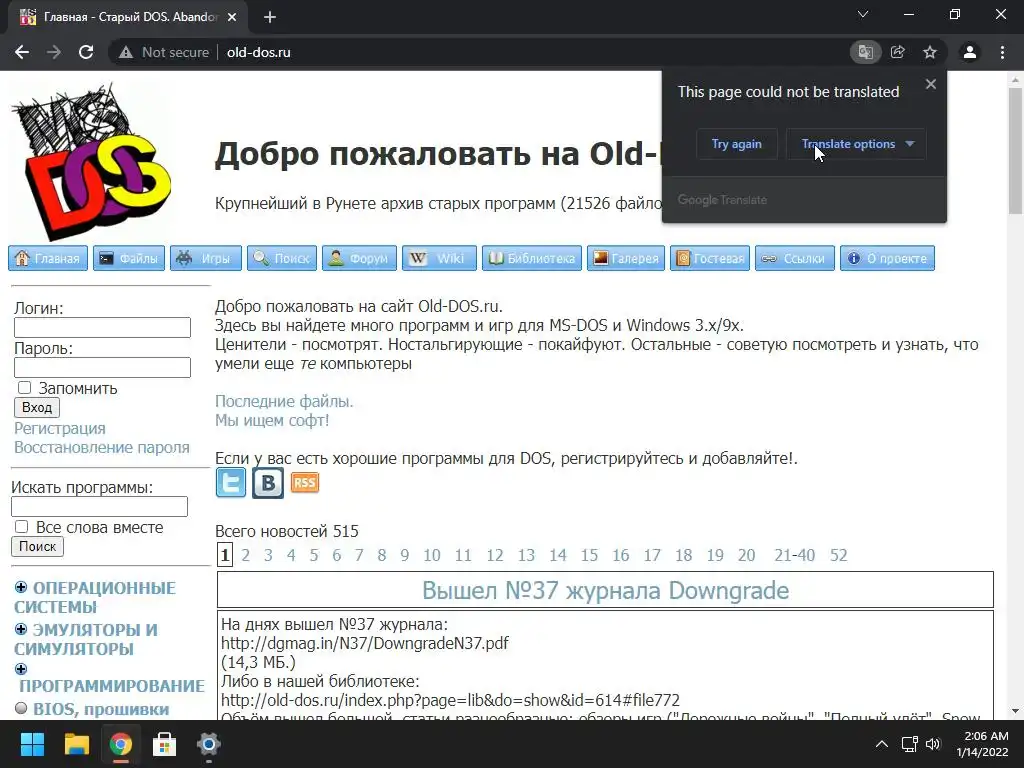
Task: Close the old-dos.ru browser tab
Action: click(x=232, y=18)
